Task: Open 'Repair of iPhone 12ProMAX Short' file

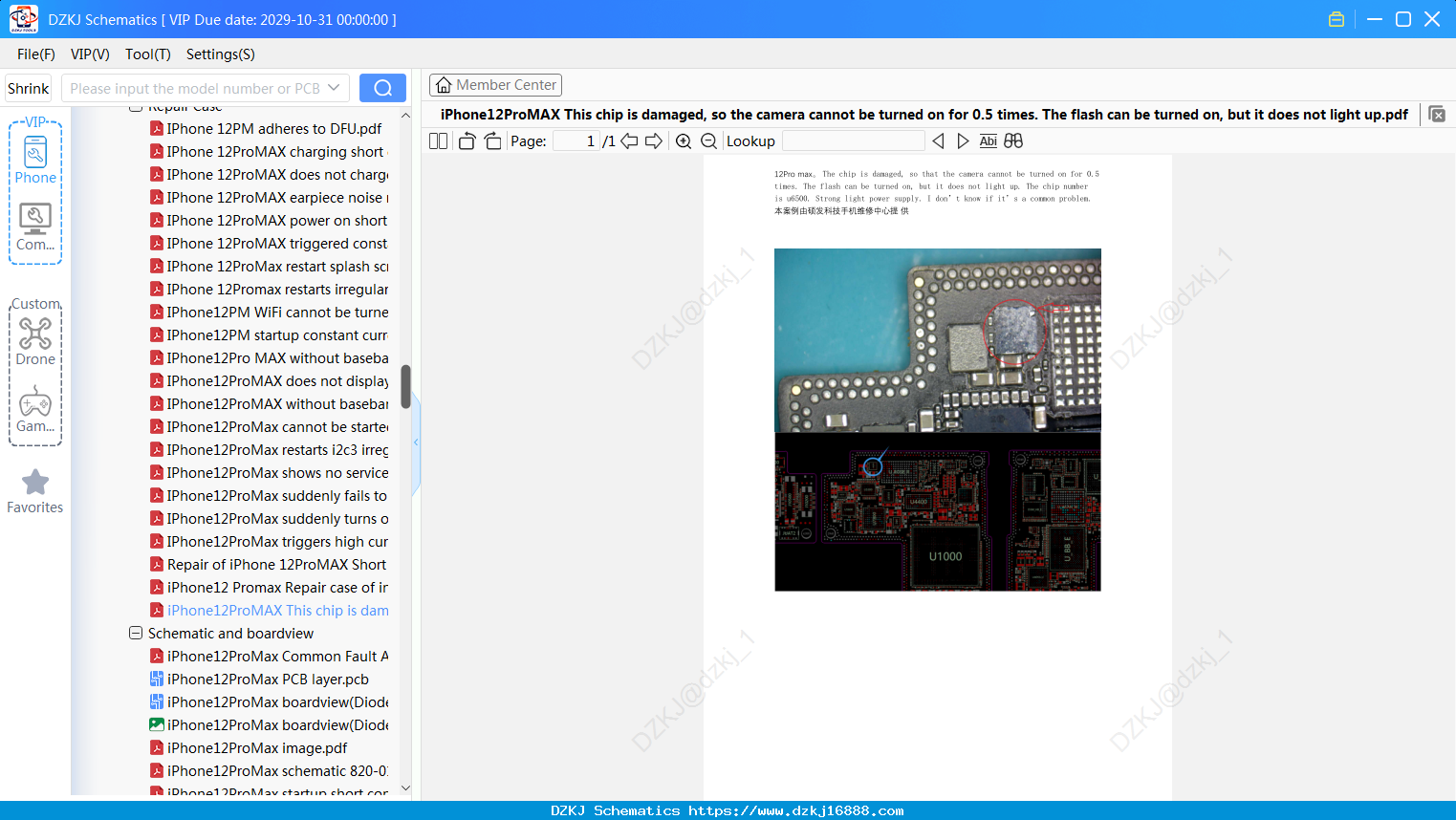Action: tap(268, 565)
